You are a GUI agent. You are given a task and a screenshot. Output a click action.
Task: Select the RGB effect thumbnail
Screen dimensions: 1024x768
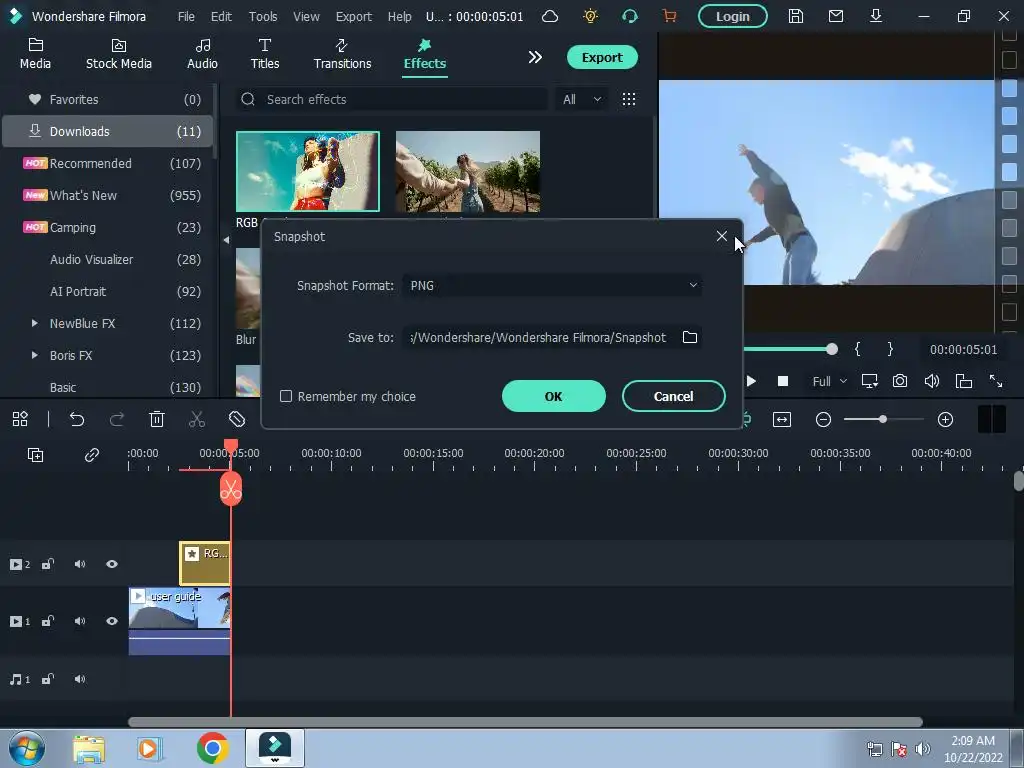(308, 171)
